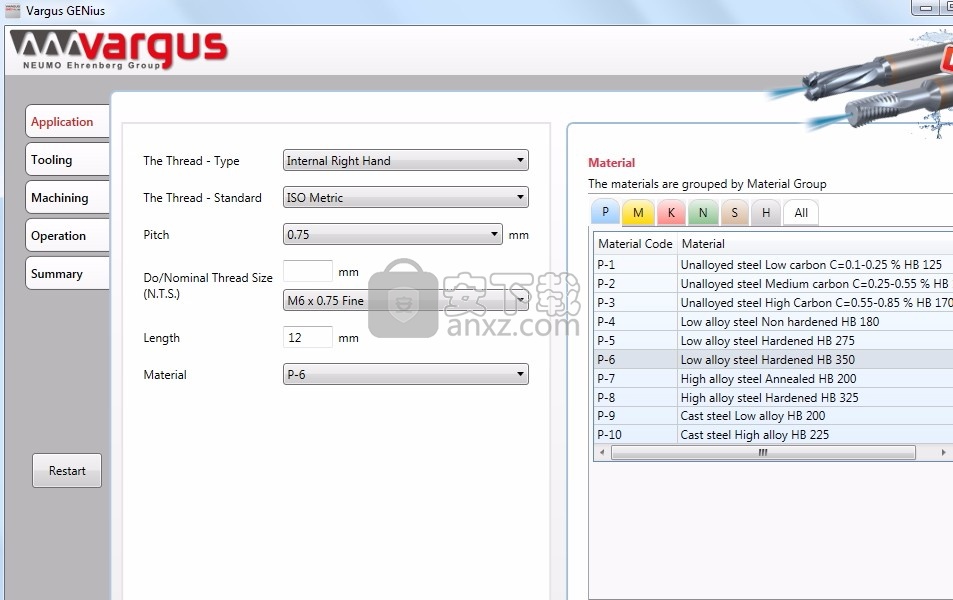
Task: Open the M6 x 0.75 Fine dropdown
Action: (405, 300)
